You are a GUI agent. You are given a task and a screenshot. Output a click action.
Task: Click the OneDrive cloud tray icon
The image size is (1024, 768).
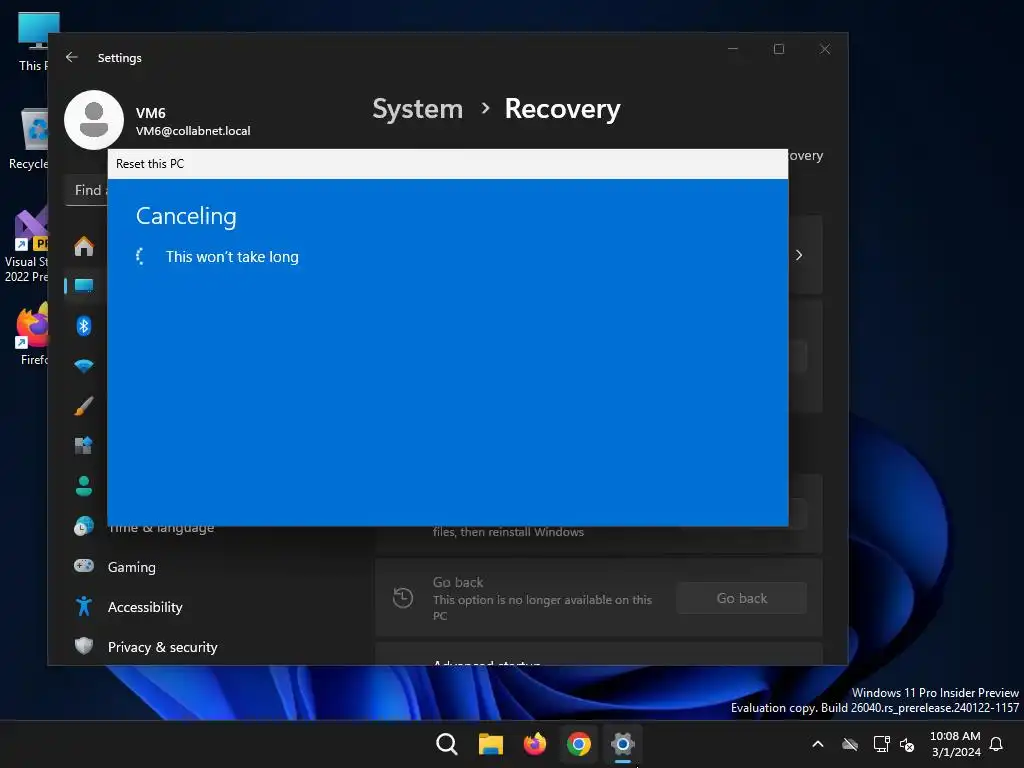(850, 744)
